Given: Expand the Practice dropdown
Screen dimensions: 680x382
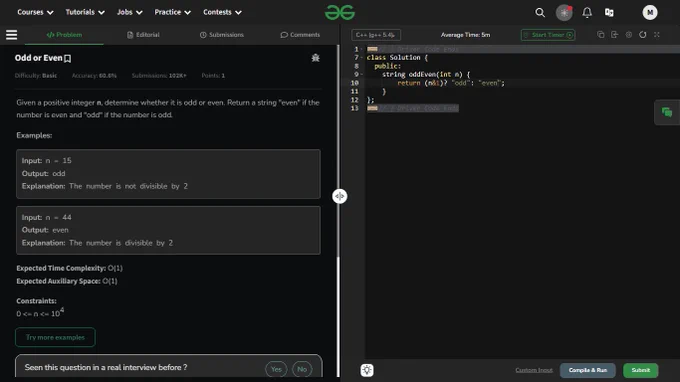Looking at the screenshot, I should [172, 12].
